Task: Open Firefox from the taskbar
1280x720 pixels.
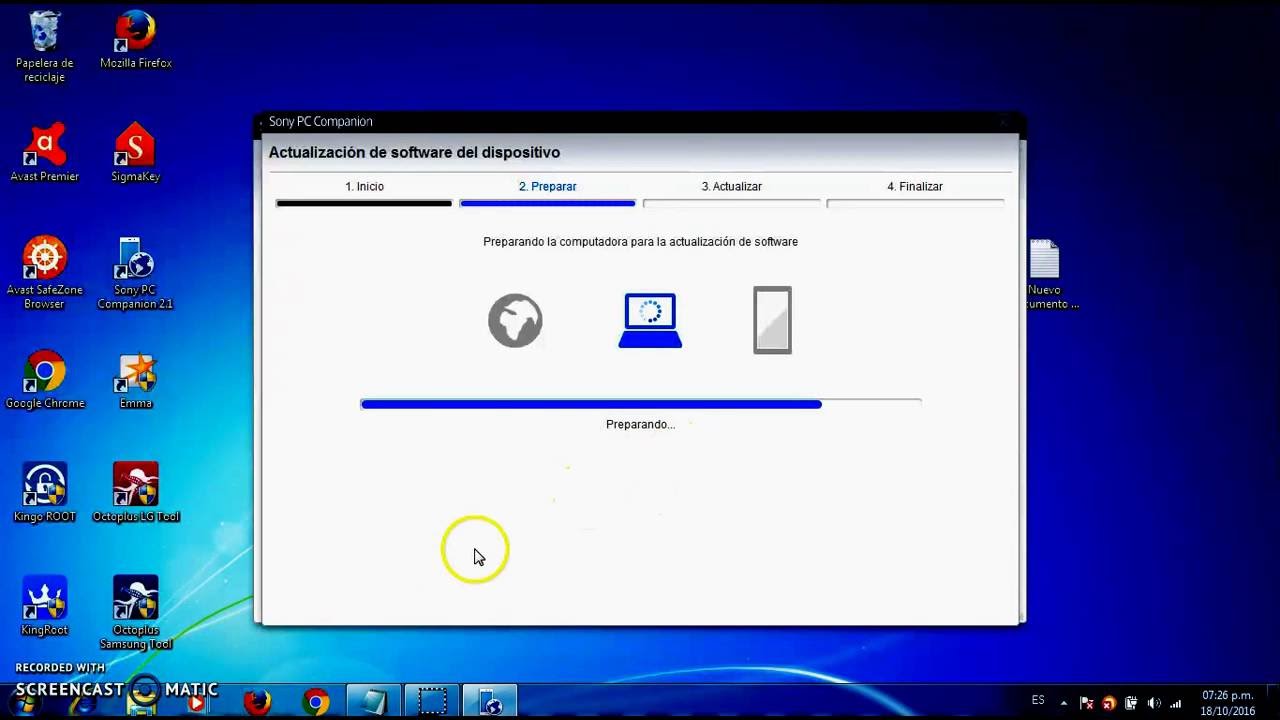Action: (x=257, y=702)
